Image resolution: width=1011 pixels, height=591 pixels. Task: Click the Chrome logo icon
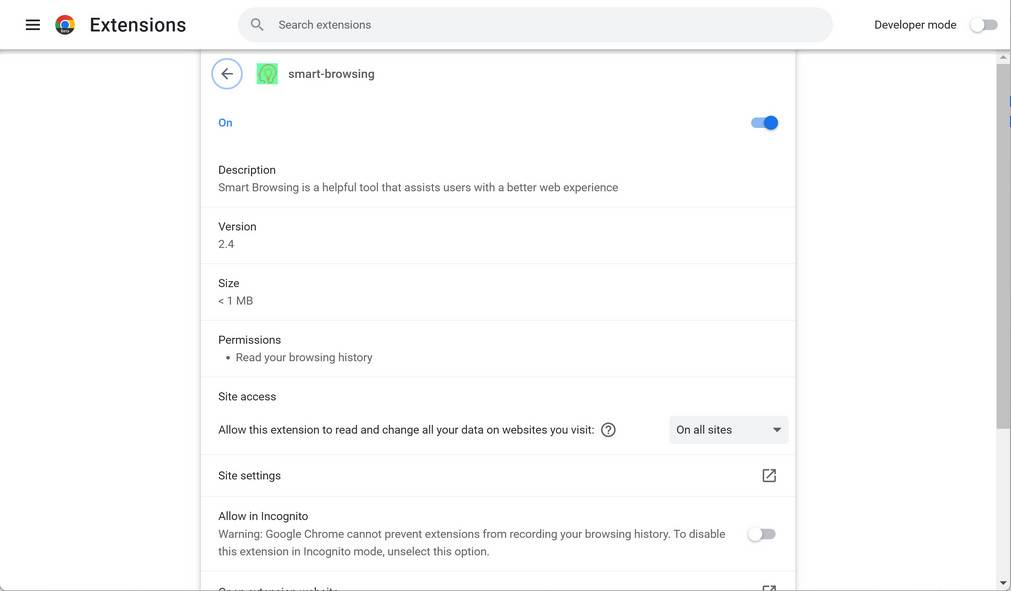[65, 25]
